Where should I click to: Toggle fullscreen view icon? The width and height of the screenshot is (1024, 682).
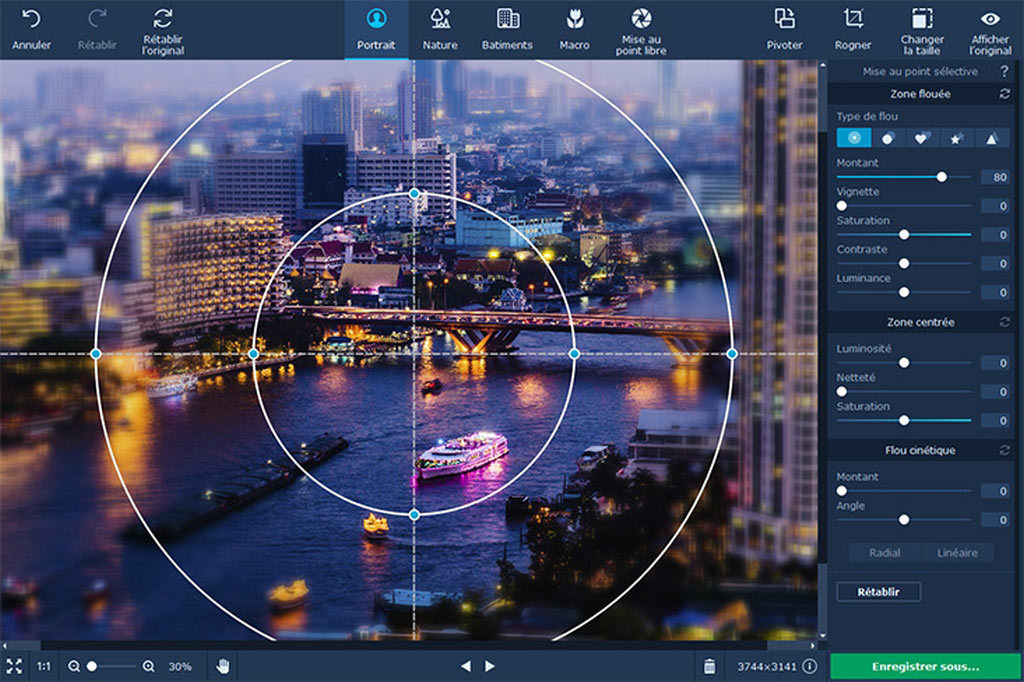pyautogui.click(x=14, y=666)
